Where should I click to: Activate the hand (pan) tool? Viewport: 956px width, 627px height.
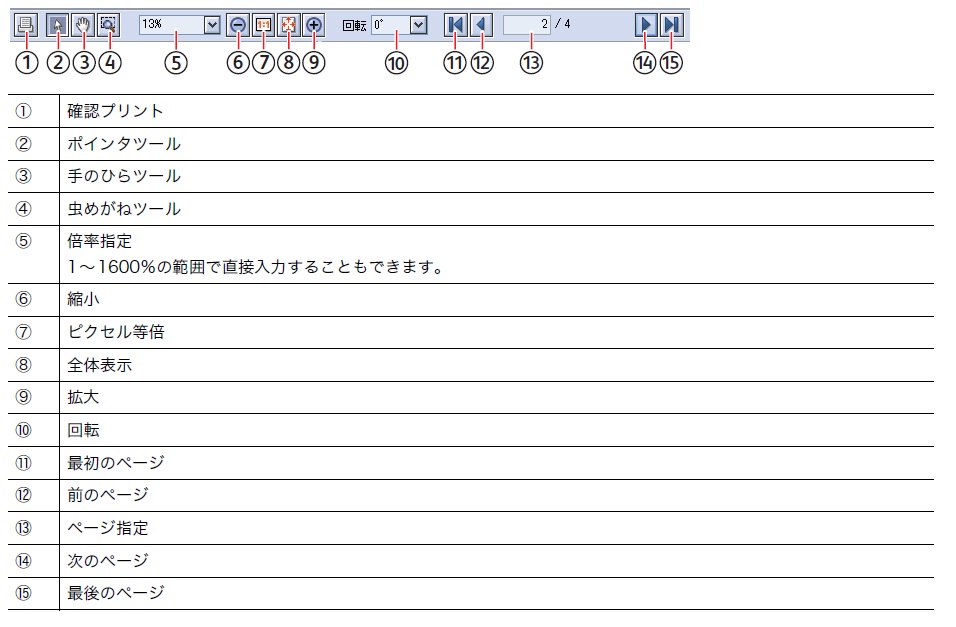click(x=83, y=24)
